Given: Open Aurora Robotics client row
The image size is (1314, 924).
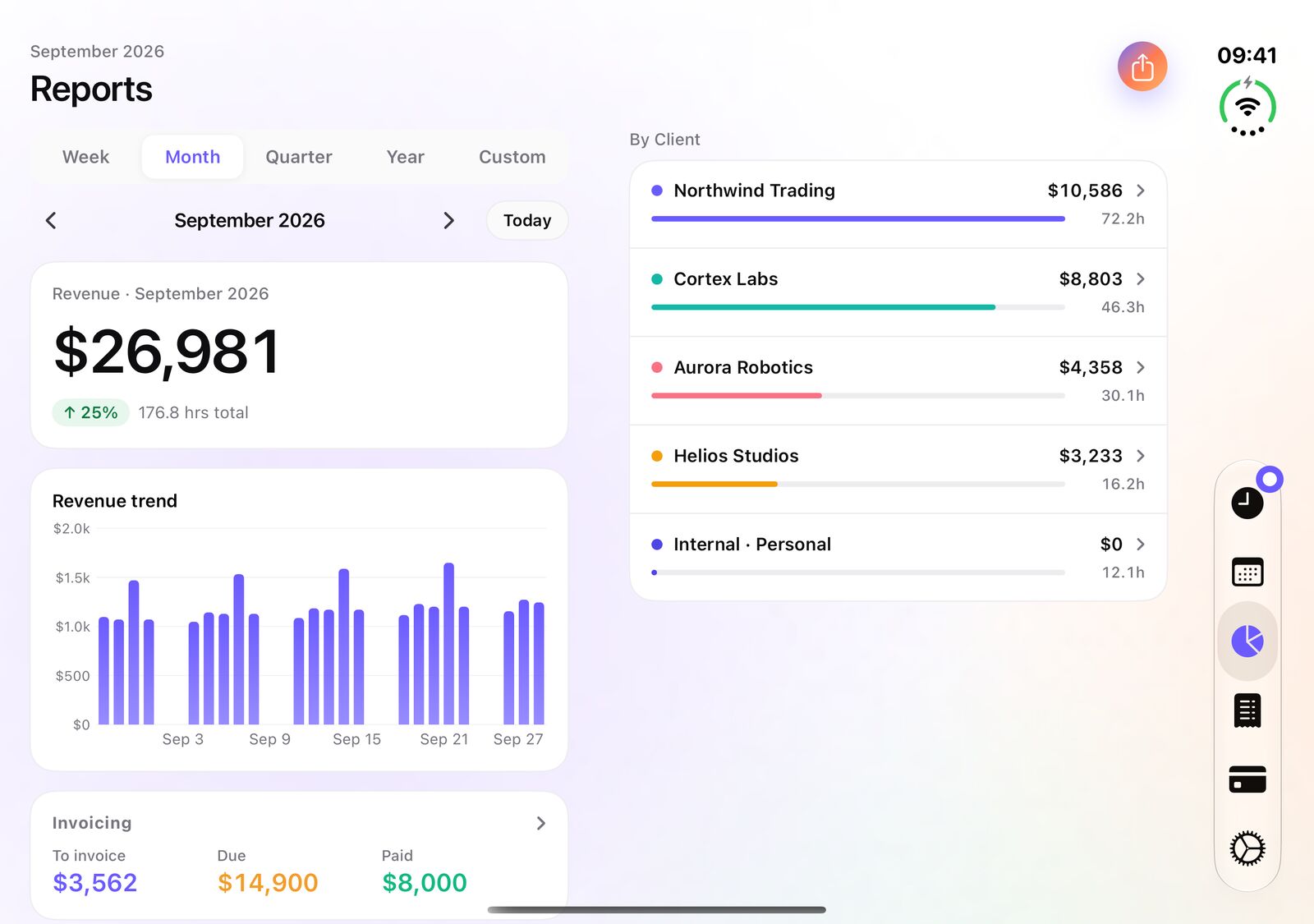Looking at the screenshot, I should coord(898,381).
